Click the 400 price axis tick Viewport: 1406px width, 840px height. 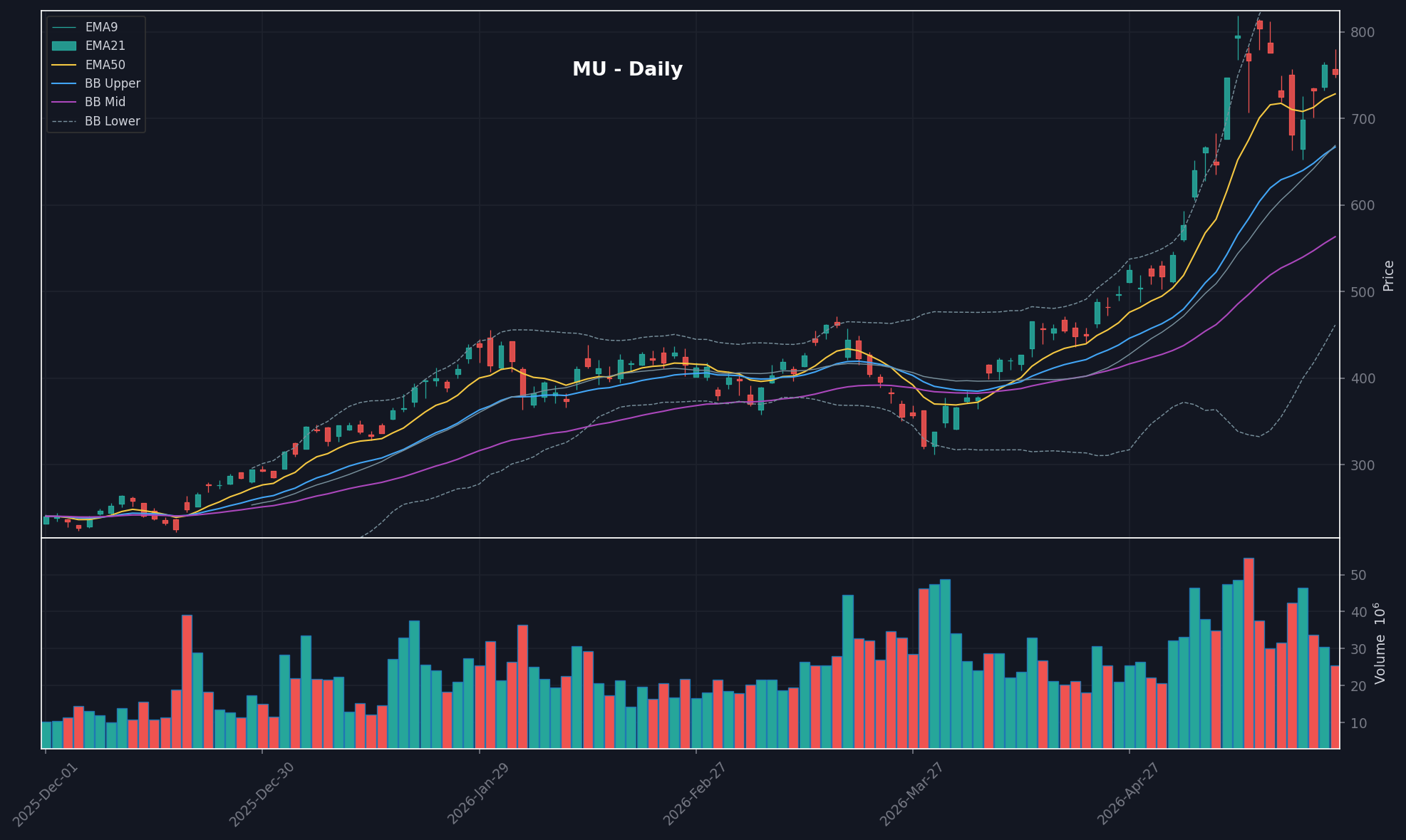1362,379
